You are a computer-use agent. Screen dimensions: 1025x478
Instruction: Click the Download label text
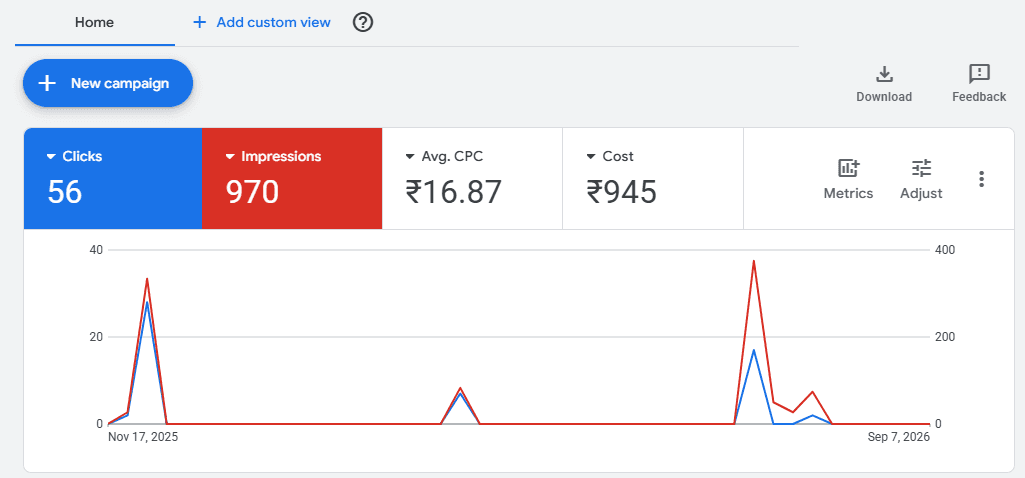click(884, 97)
